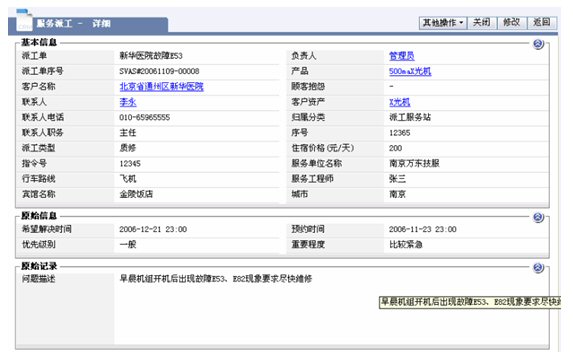Open the X光机 customer asset link
This screenshot has width=573, height=363.
point(399,102)
